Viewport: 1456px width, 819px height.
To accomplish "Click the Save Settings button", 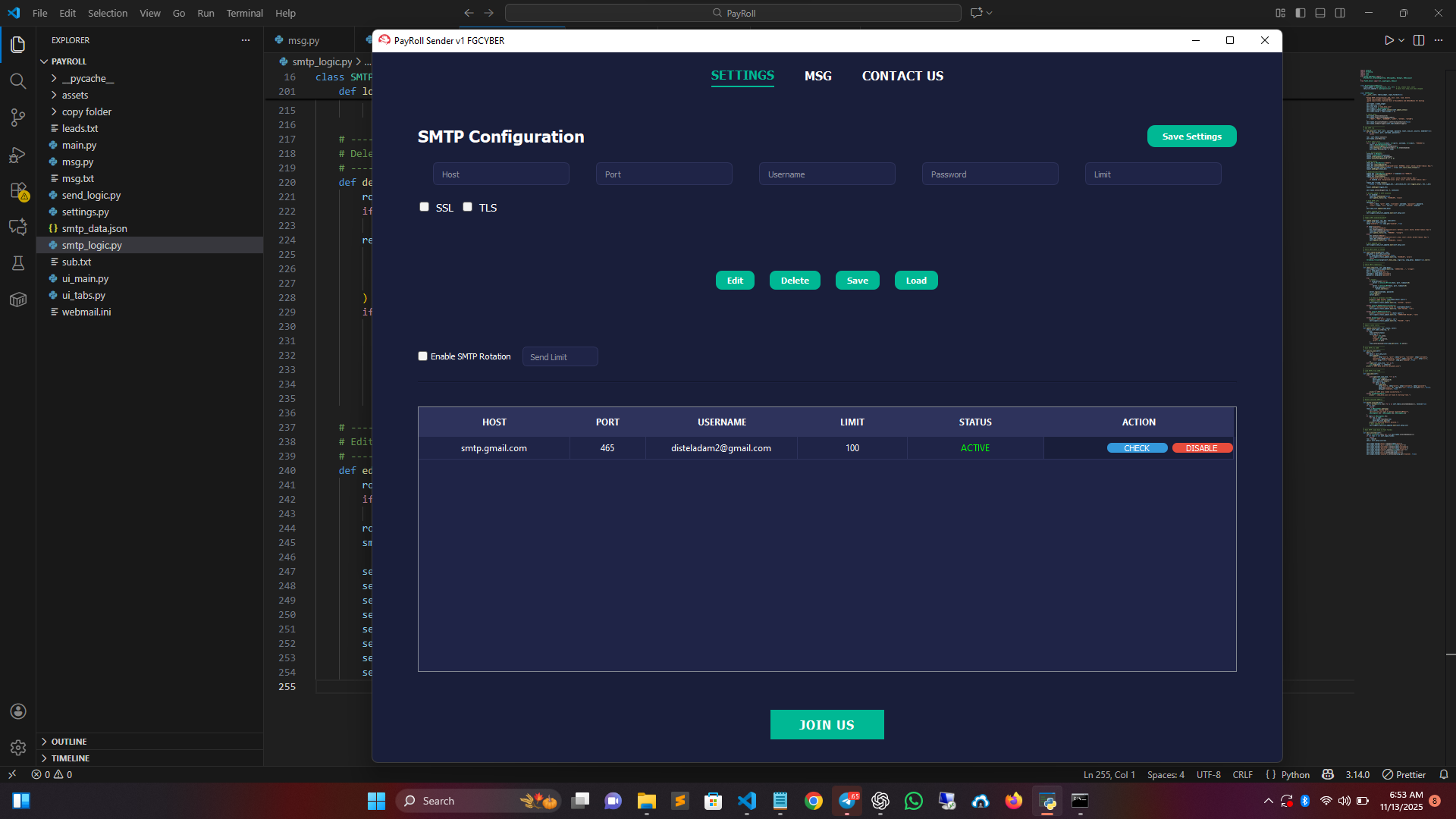I will click(1191, 136).
